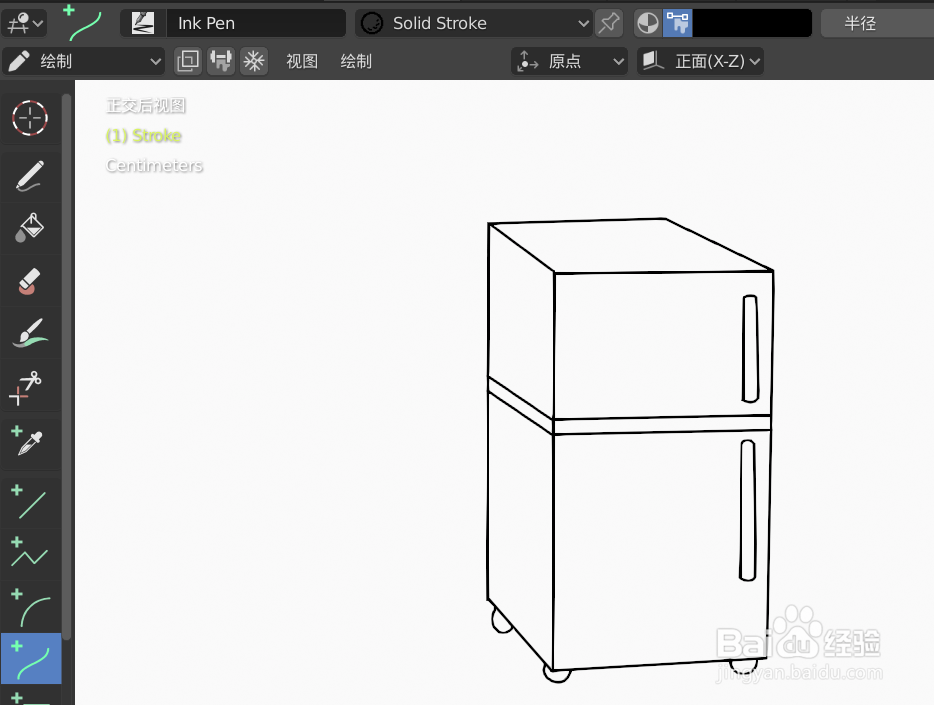Select the Tint brush tool
934x705 pixels.
click(30, 333)
